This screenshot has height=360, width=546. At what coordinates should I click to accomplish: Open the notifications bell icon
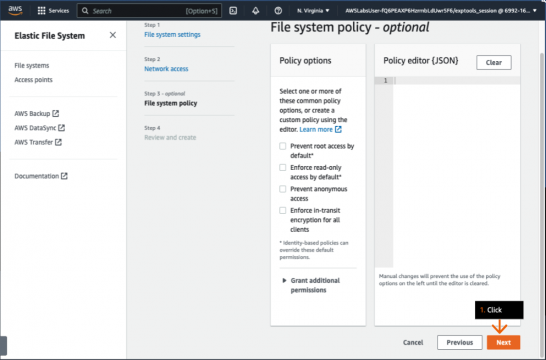point(256,11)
